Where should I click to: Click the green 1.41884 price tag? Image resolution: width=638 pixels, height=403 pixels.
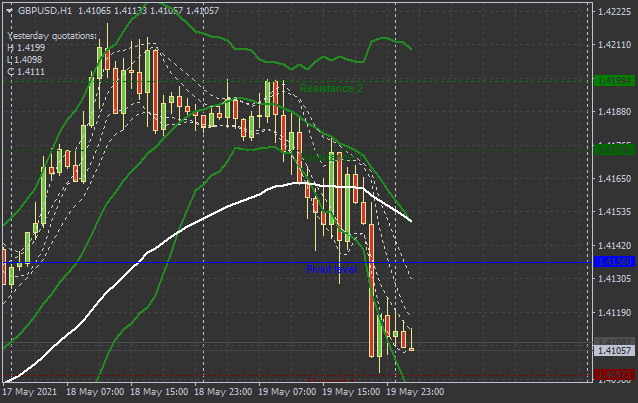pyautogui.click(x=614, y=80)
